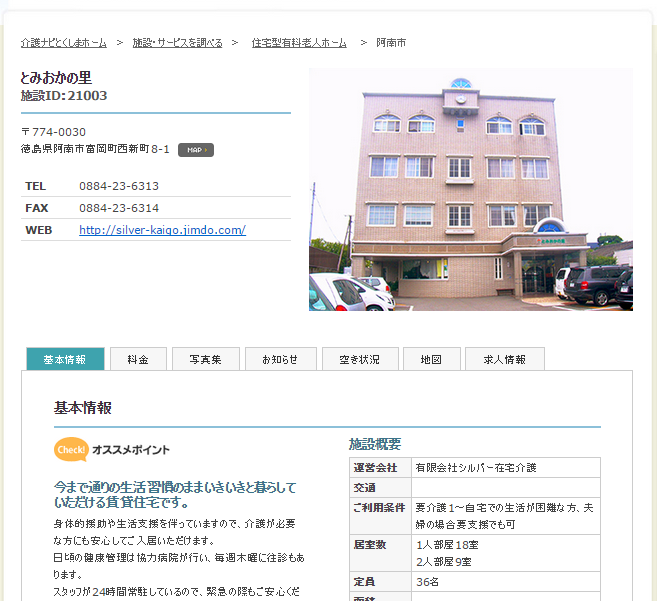Click the 居室数 row in overview table
The height and width of the screenshot is (601, 657).
[475, 553]
